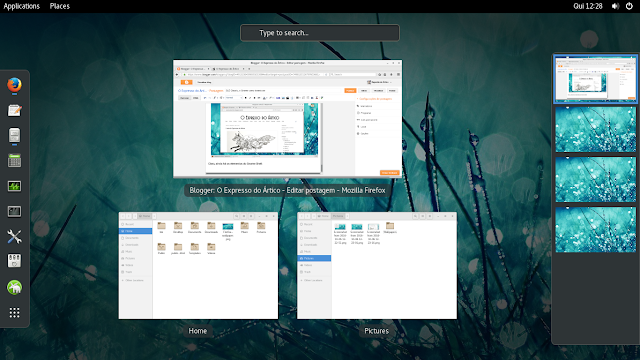Image resolution: width=640 pixels, height=360 pixels.
Task: Click search icon in Home window header
Action: tap(236, 216)
